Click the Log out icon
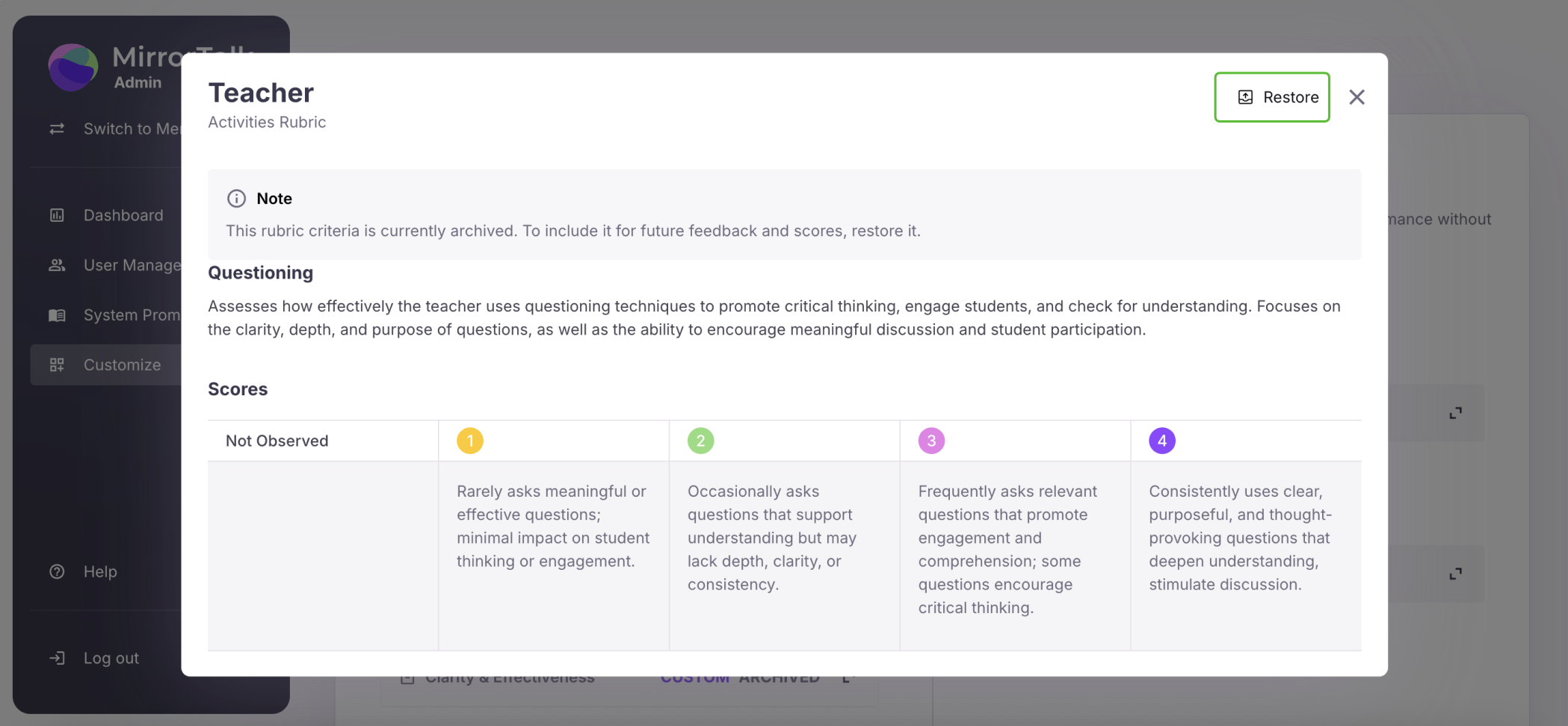 (x=57, y=658)
